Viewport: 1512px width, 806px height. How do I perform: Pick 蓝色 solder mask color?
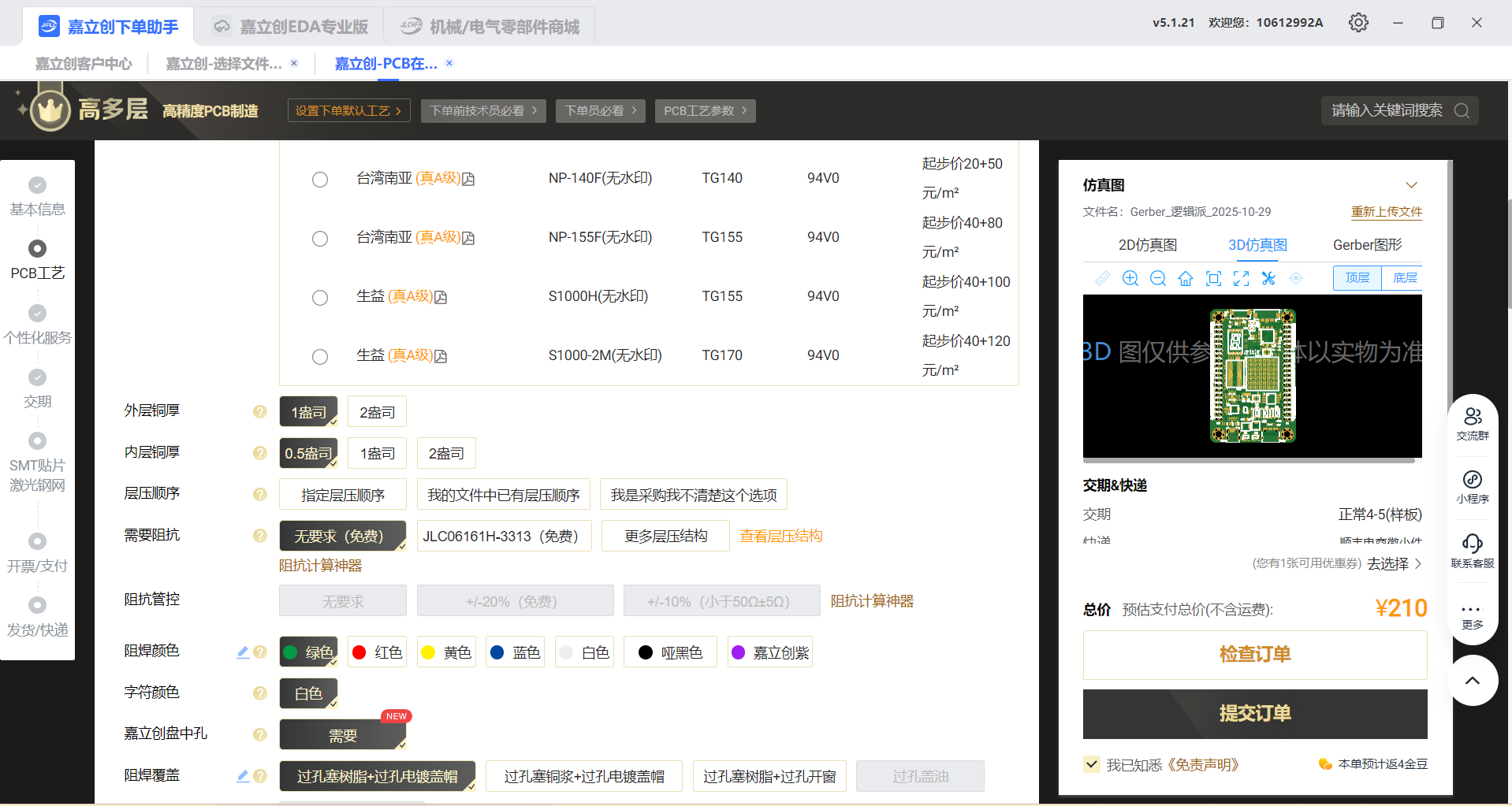[x=515, y=652]
